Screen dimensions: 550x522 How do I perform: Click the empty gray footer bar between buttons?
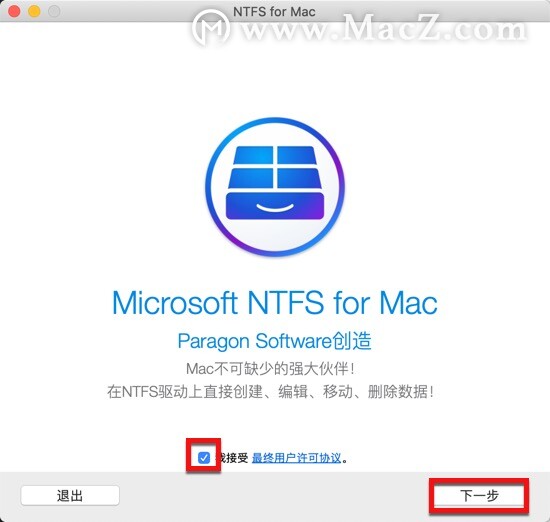click(x=275, y=496)
